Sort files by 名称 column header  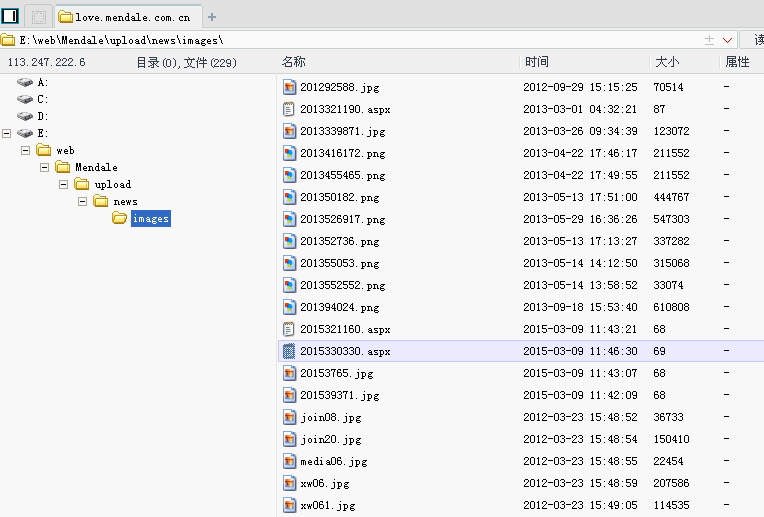(293, 62)
